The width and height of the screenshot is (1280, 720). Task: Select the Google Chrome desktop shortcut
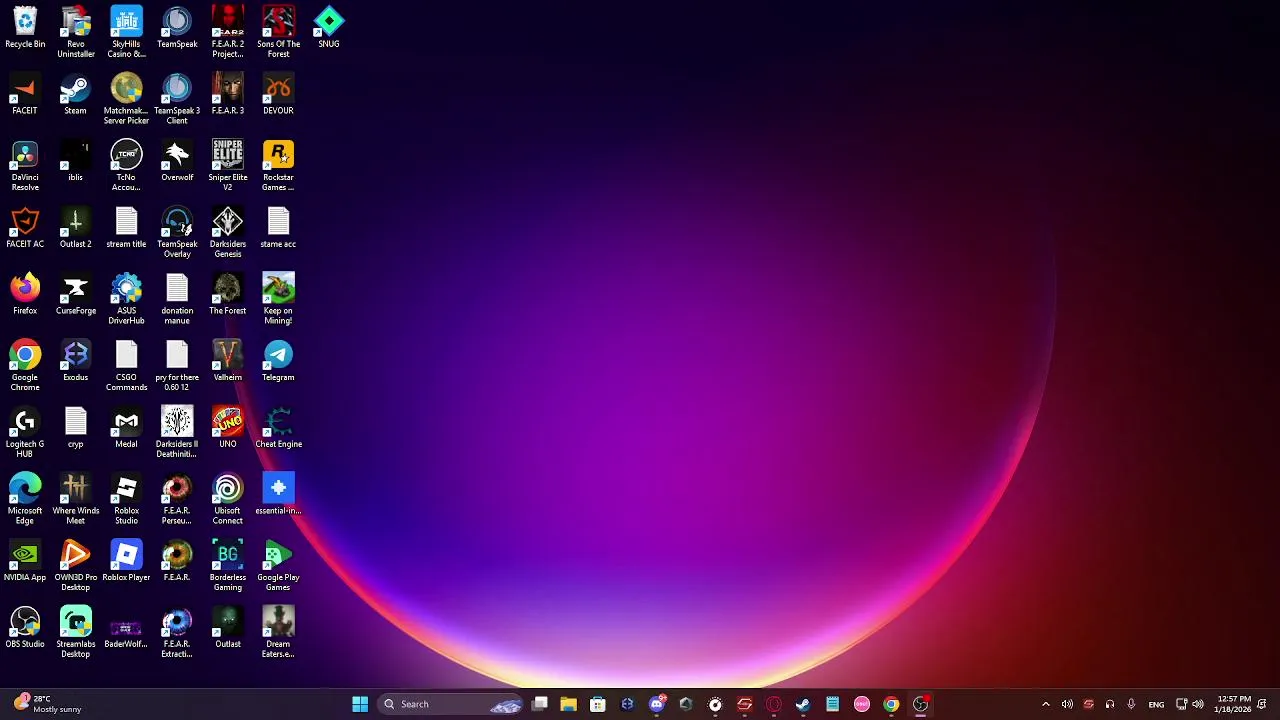click(x=25, y=366)
